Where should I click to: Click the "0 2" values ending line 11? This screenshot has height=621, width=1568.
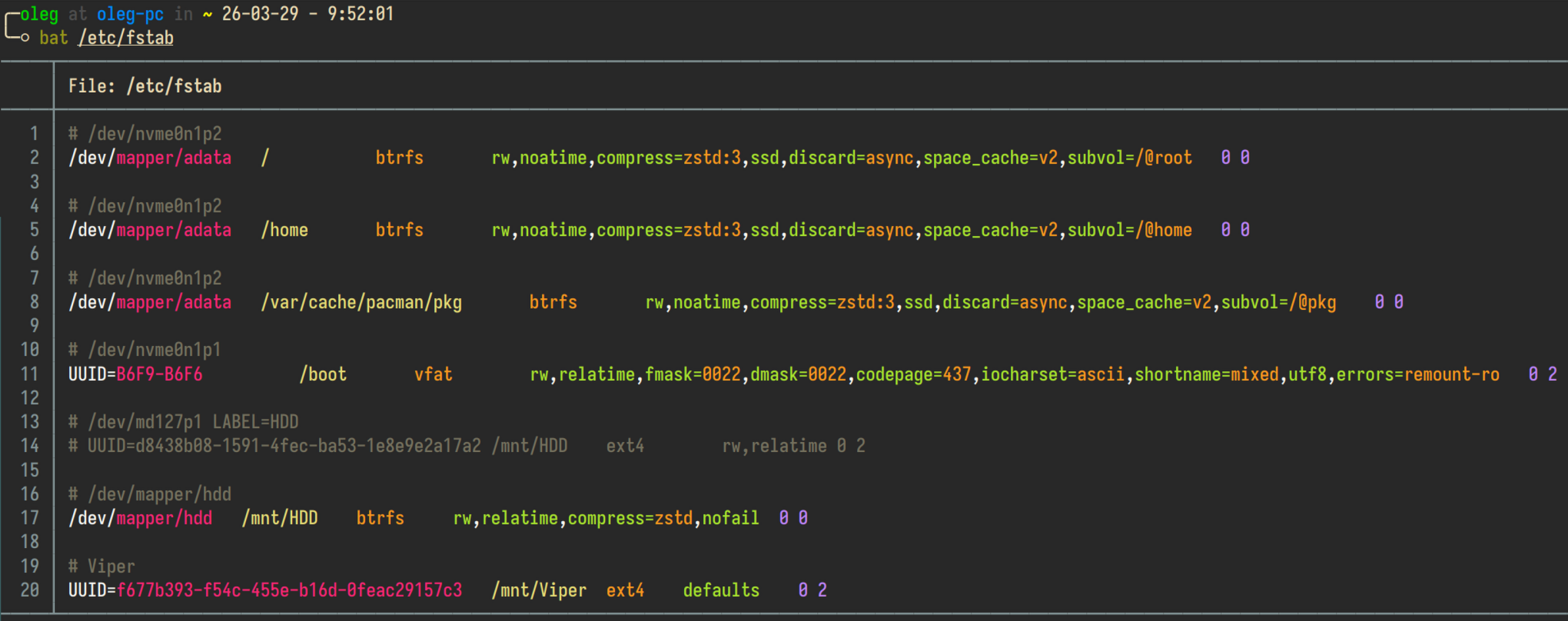tap(1543, 374)
